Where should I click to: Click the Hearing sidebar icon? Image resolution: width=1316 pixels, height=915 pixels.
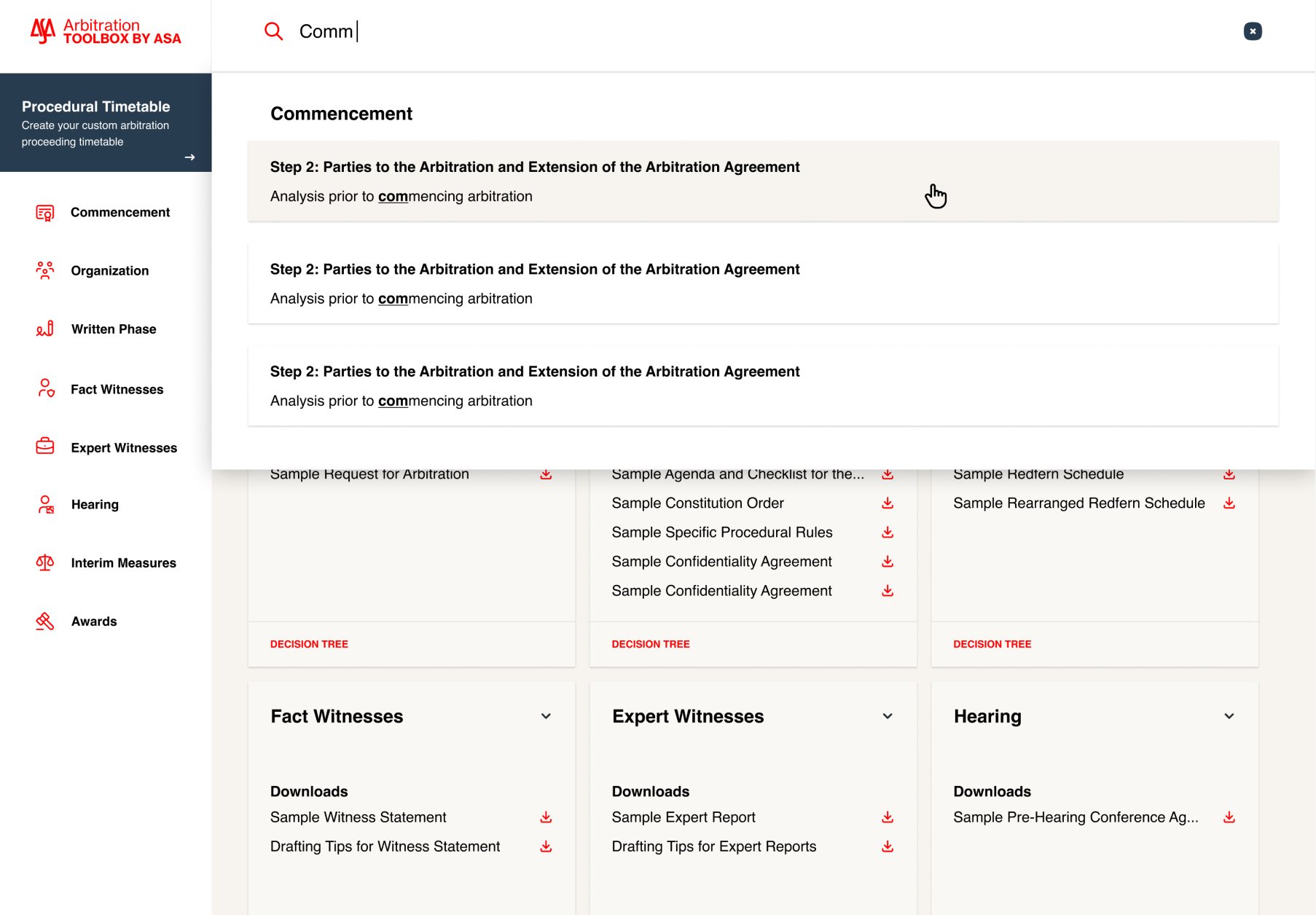44,504
